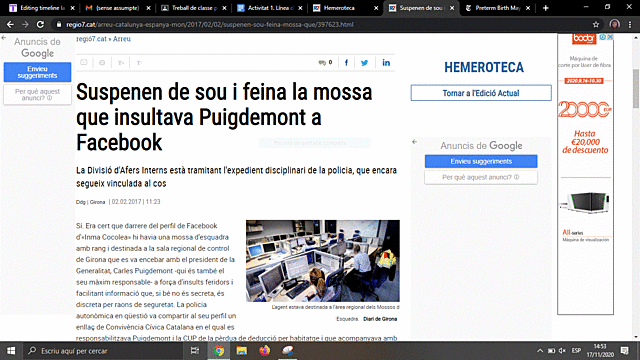Click Envieu suggeriments in the right ad
Image resolution: width=640 pixels, height=360 pixels.
[x=481, y=161]
